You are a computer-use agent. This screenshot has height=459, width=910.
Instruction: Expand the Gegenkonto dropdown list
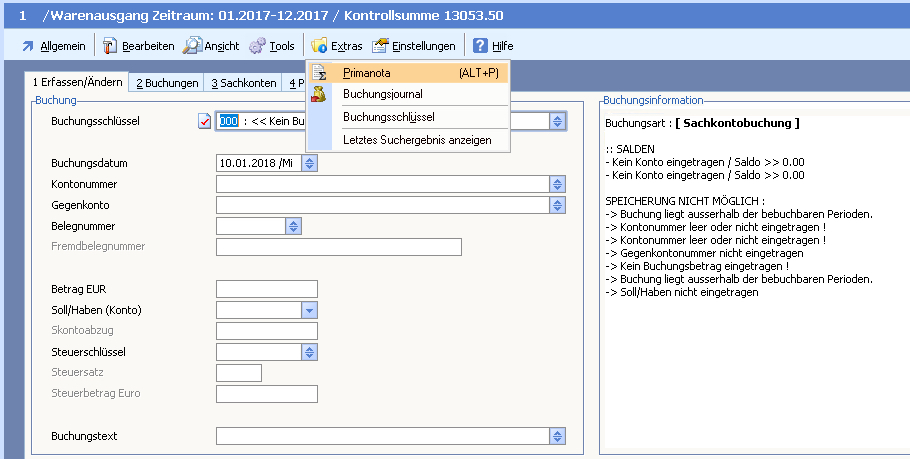(557, 205)
